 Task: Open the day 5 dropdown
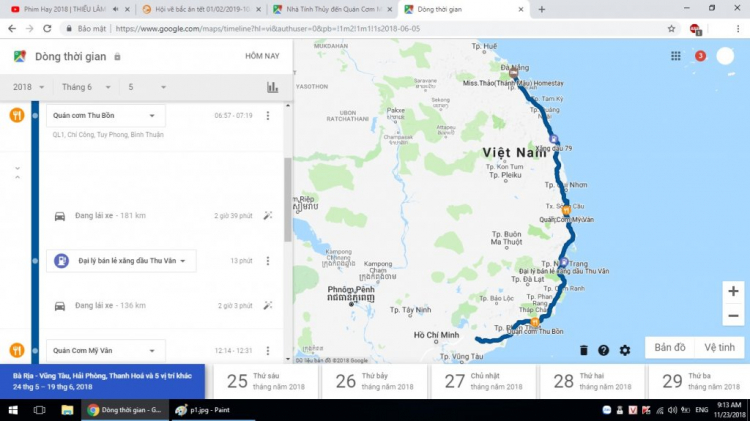(x=147, y=87)
